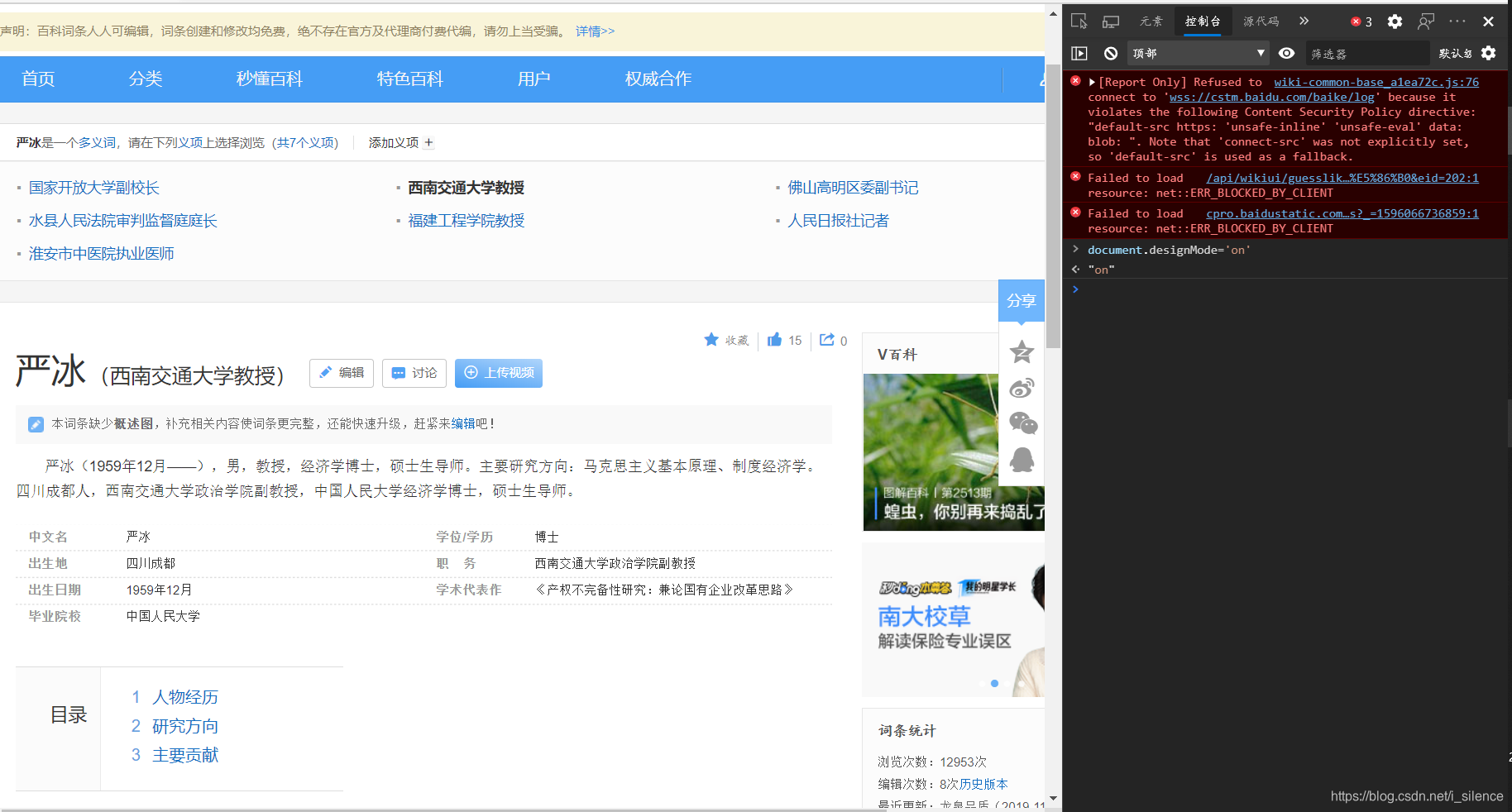Click the favorite star icon in share sidebar
Image resolution: width=1512 pixels, height=812 pixels.
pos(1022,351)
